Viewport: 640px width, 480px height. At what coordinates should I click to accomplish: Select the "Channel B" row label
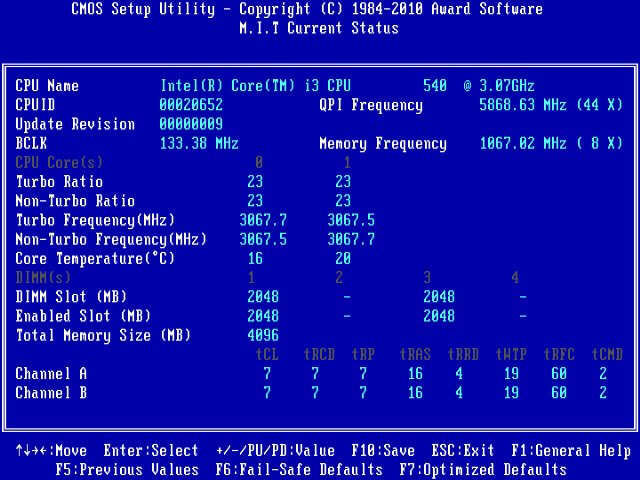click(x=51, y=393)
